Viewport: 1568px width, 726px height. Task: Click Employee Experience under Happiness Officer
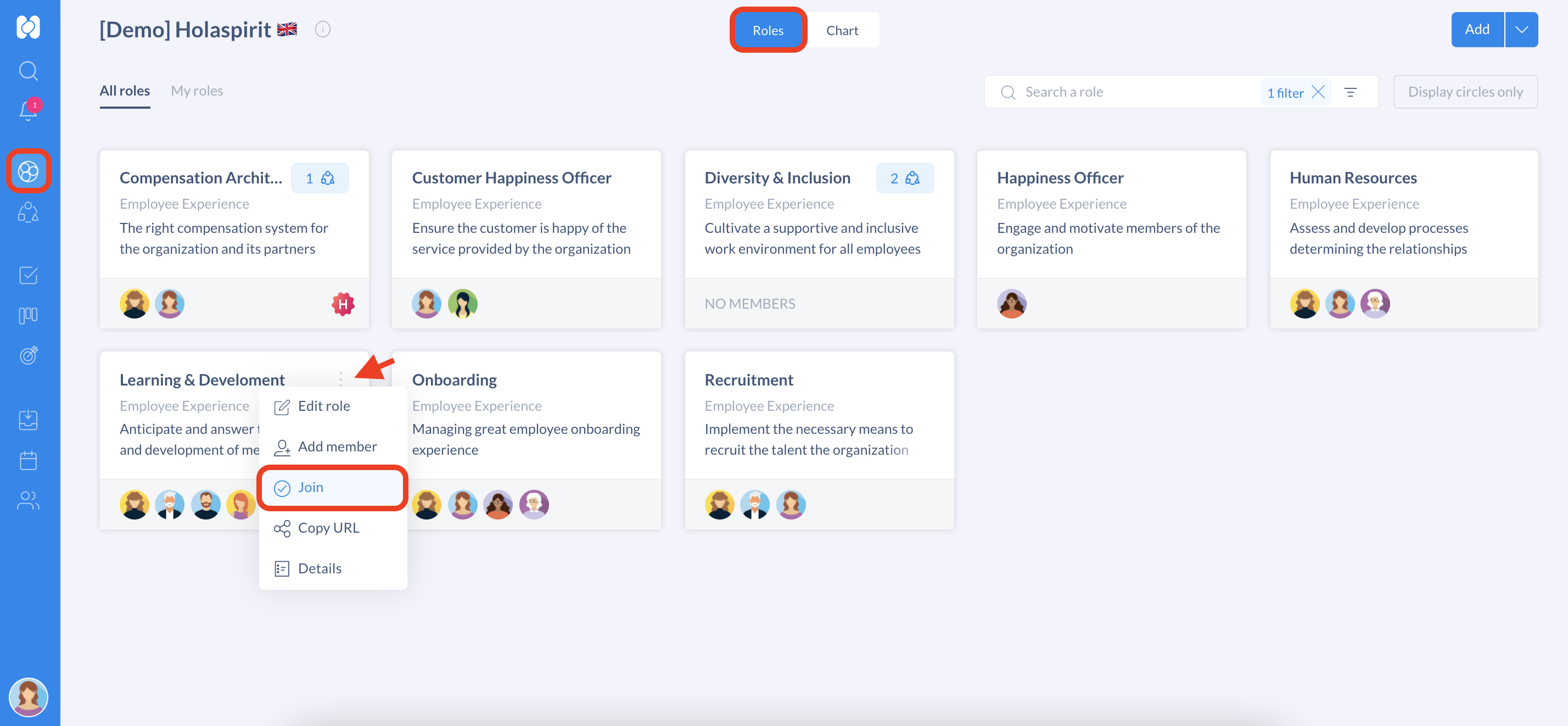[x=1062, y=204]
